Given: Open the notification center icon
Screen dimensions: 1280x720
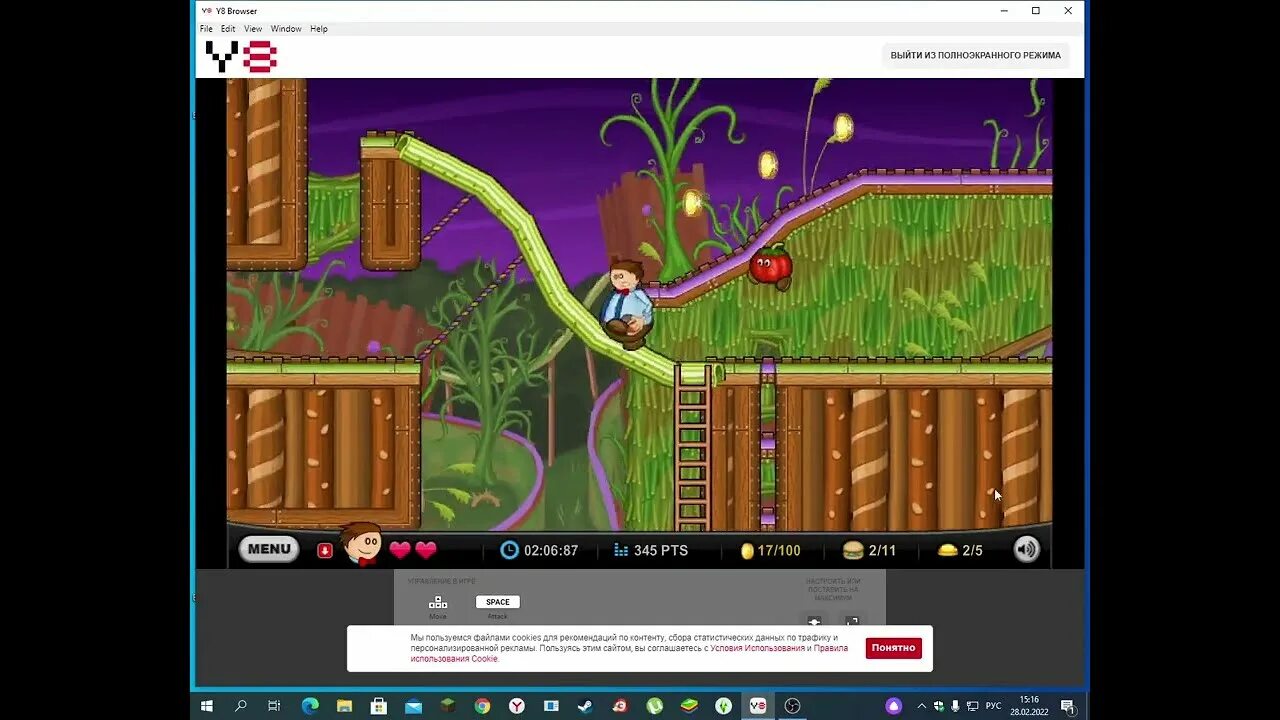Looking at the screenshot, I should [x=1067, y=706].
